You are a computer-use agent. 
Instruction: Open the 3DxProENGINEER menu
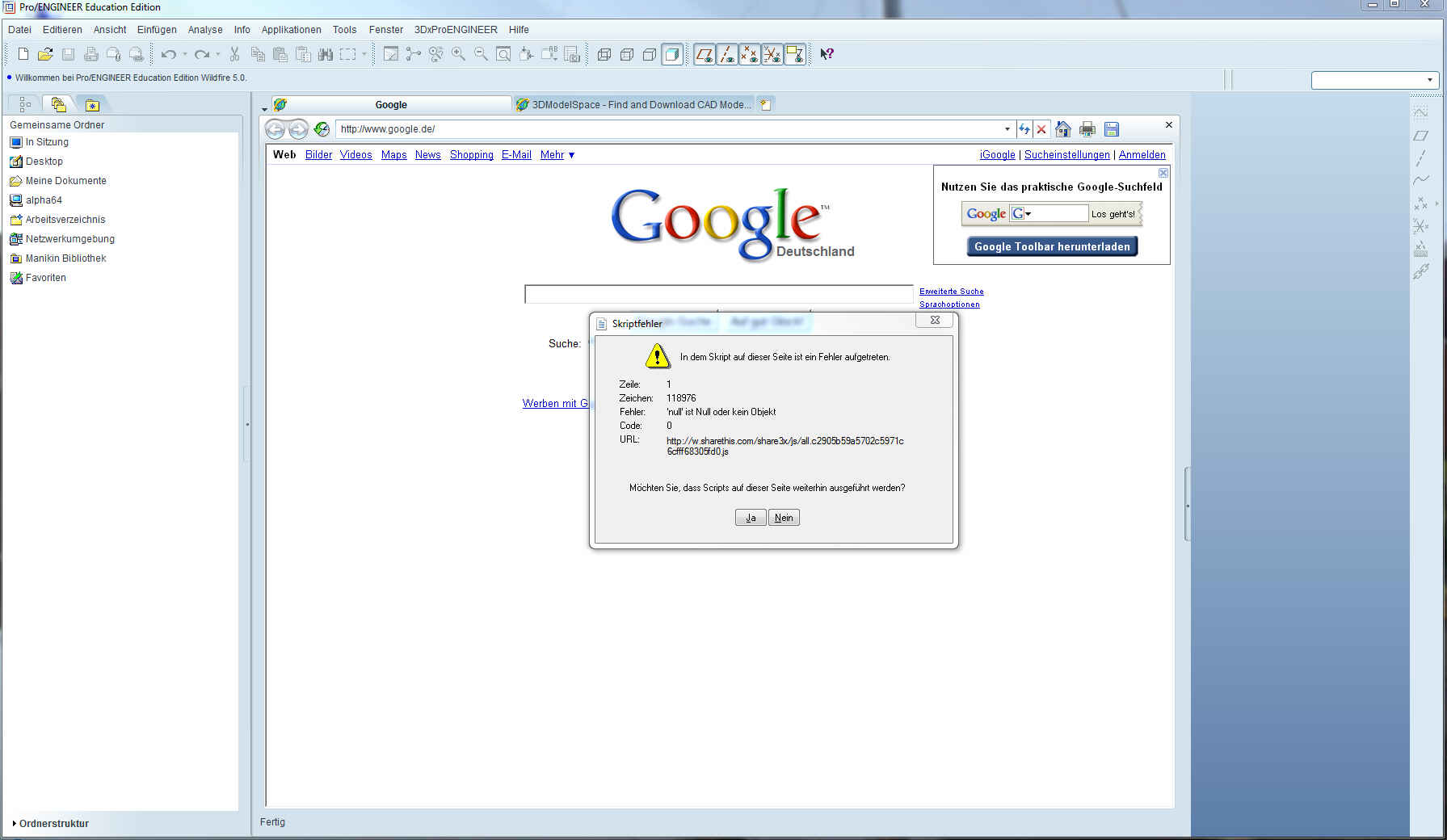pos(456,30)
